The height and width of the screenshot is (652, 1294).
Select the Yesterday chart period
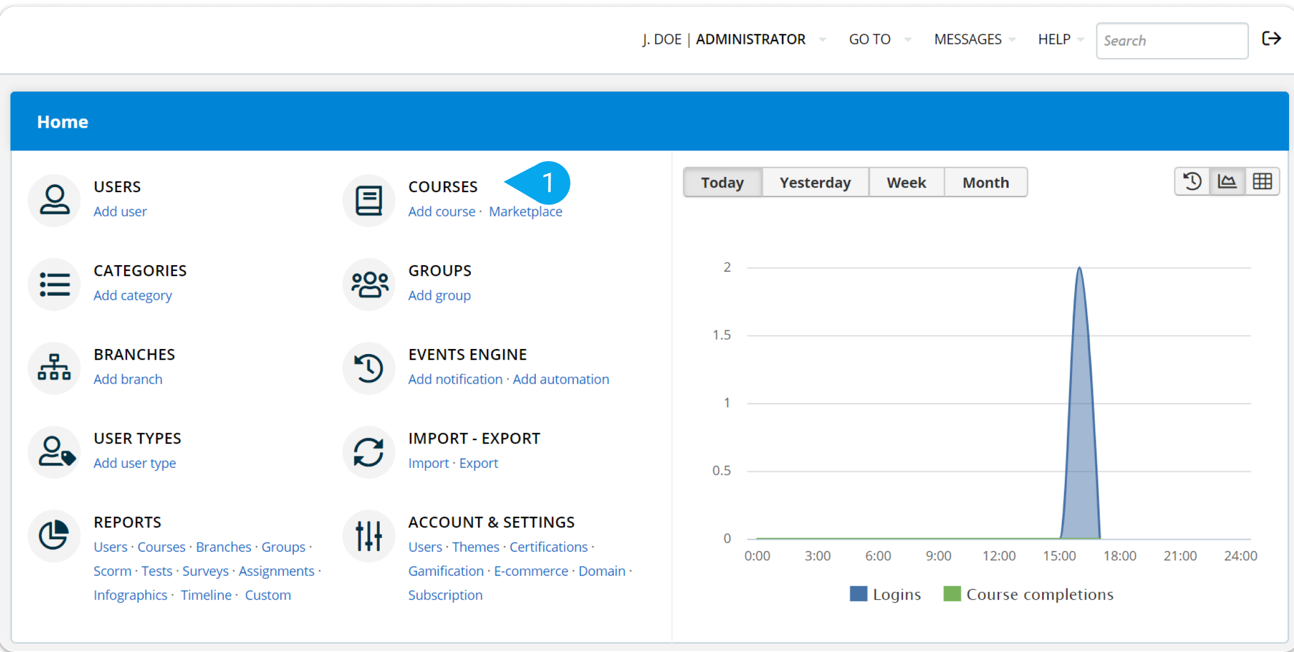click(x=815, y=182)
